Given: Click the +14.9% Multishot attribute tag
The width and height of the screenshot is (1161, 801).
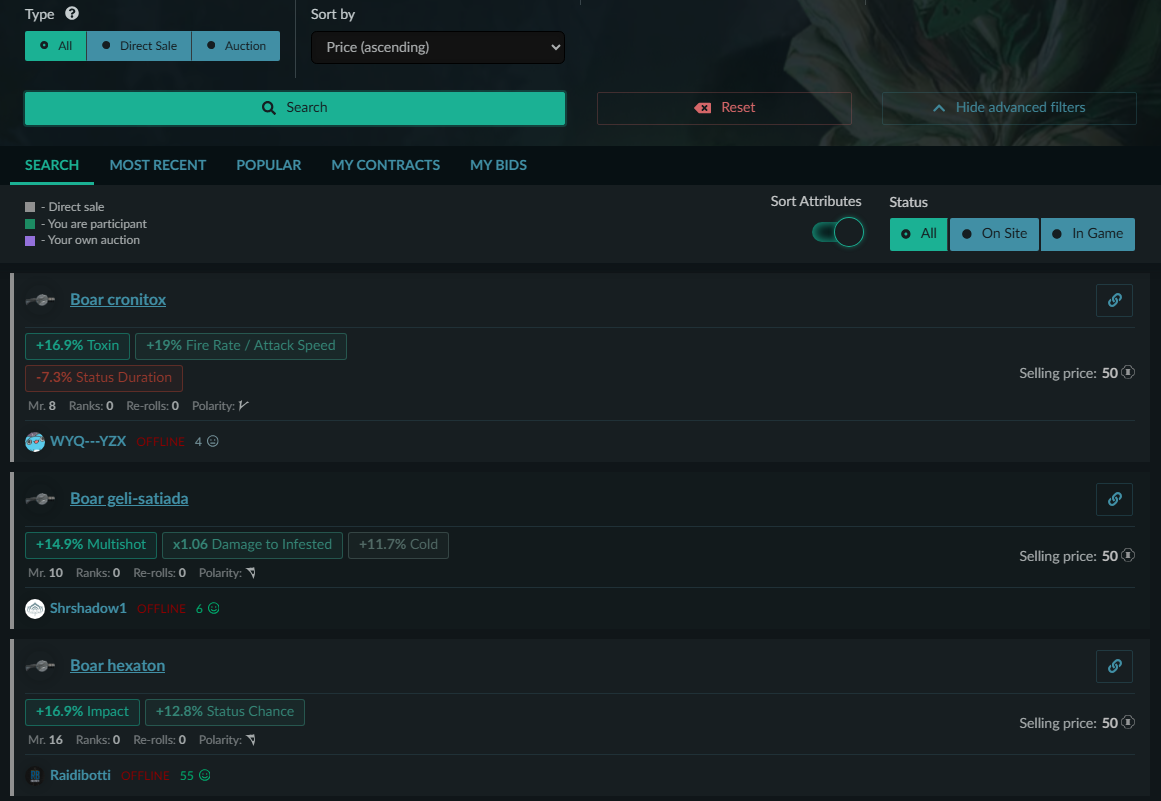Looking at the screenshot, I should pyautogui.click(x=91, y=545).
